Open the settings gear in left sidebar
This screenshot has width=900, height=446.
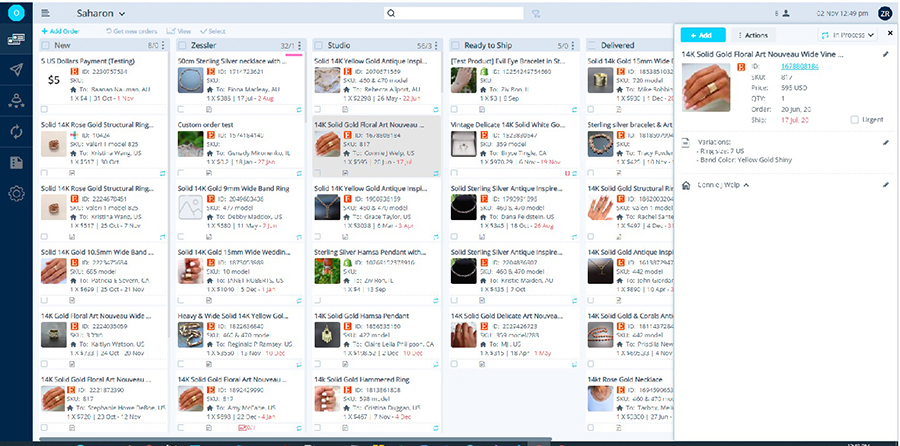coord(16,194)
